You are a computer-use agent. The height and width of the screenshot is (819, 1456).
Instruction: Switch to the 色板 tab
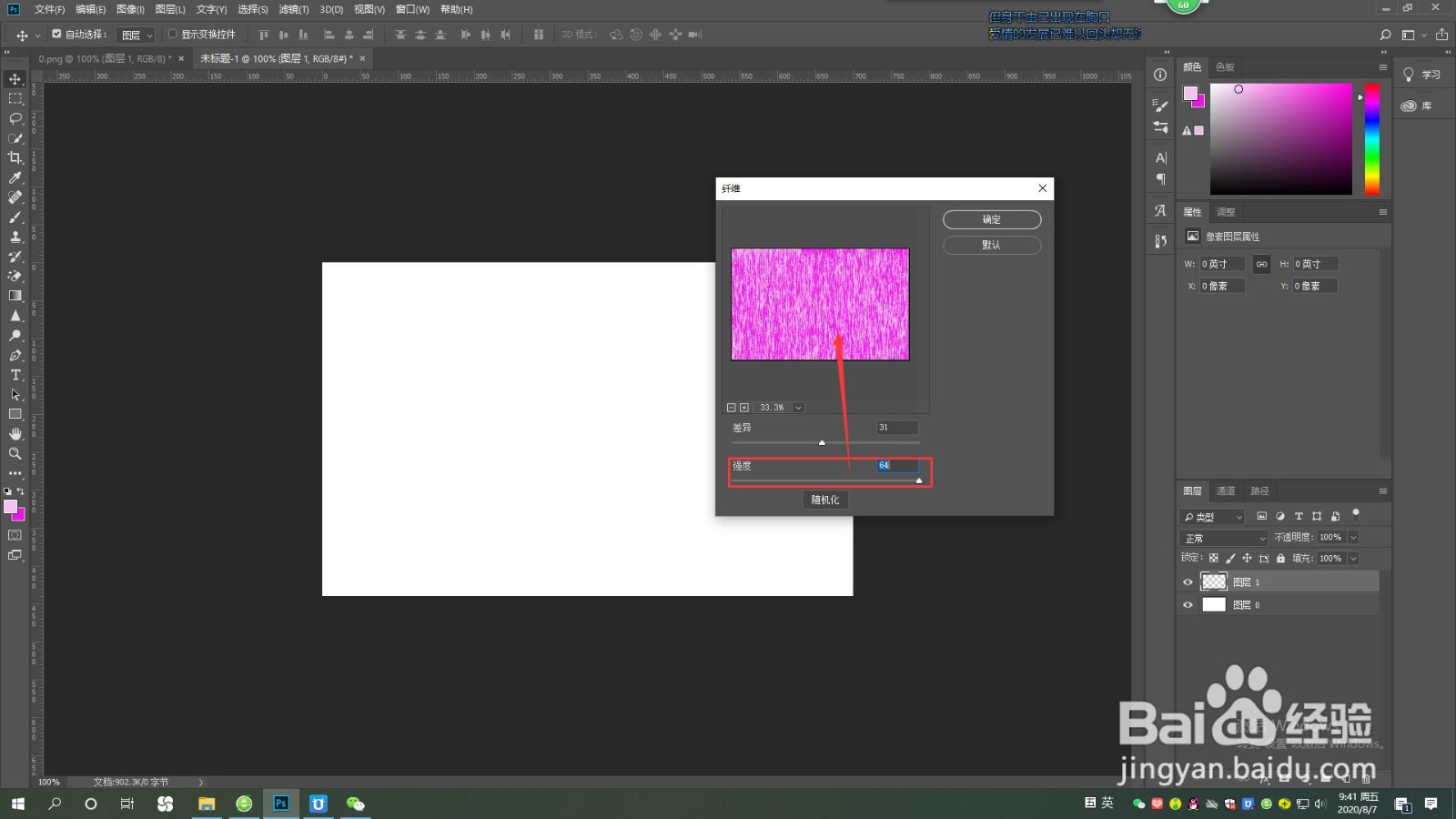pyautogui.click(x=1225, y=67)
